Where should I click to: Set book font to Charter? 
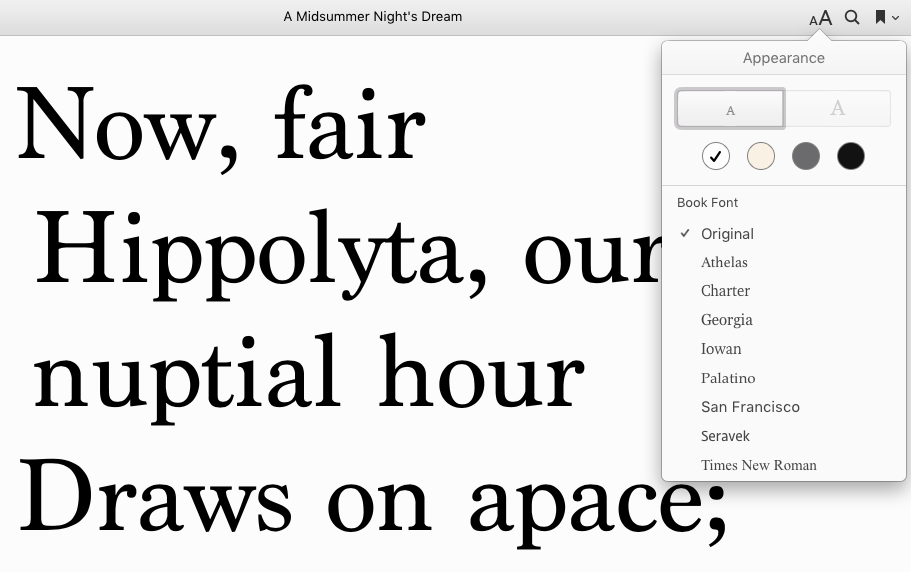(x=725, y=291)
